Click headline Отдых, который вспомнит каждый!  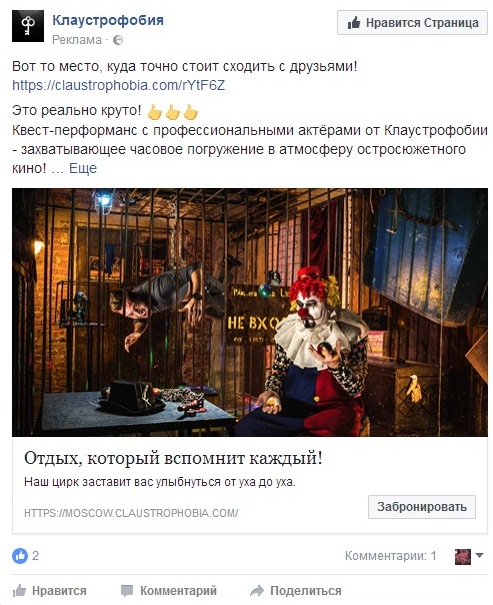click(x=173, y=458)
